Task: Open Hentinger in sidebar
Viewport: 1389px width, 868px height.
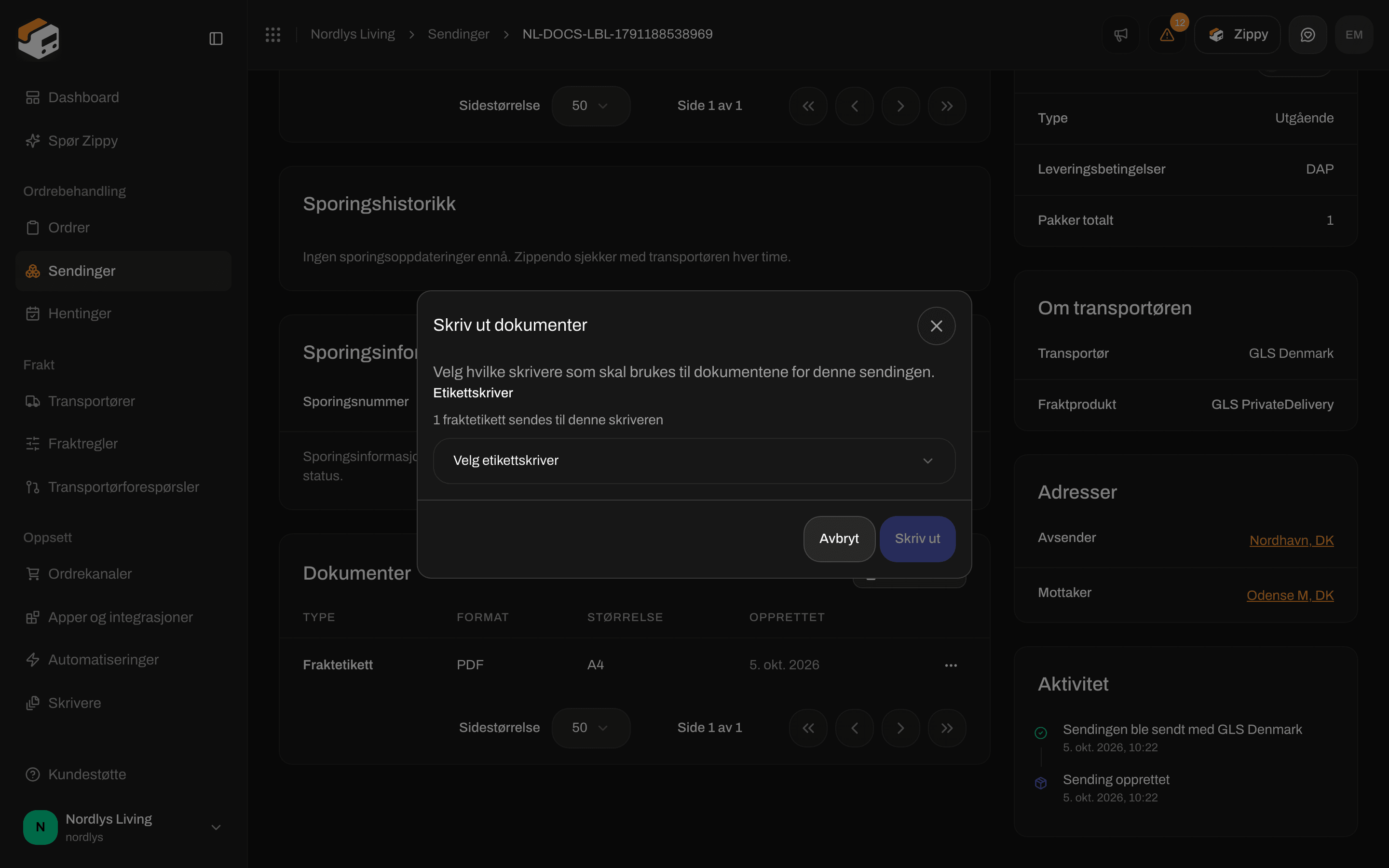Action: [x=123, y=313]
